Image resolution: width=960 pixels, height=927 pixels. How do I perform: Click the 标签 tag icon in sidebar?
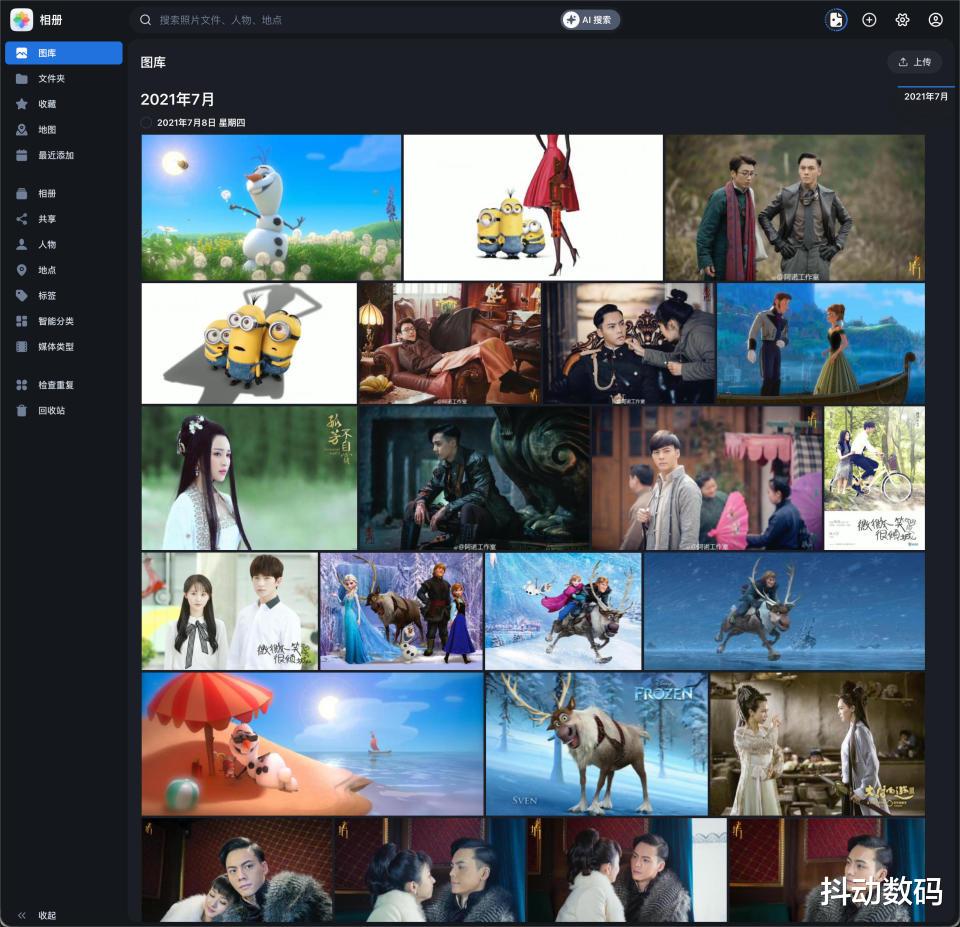pos(21,296)
